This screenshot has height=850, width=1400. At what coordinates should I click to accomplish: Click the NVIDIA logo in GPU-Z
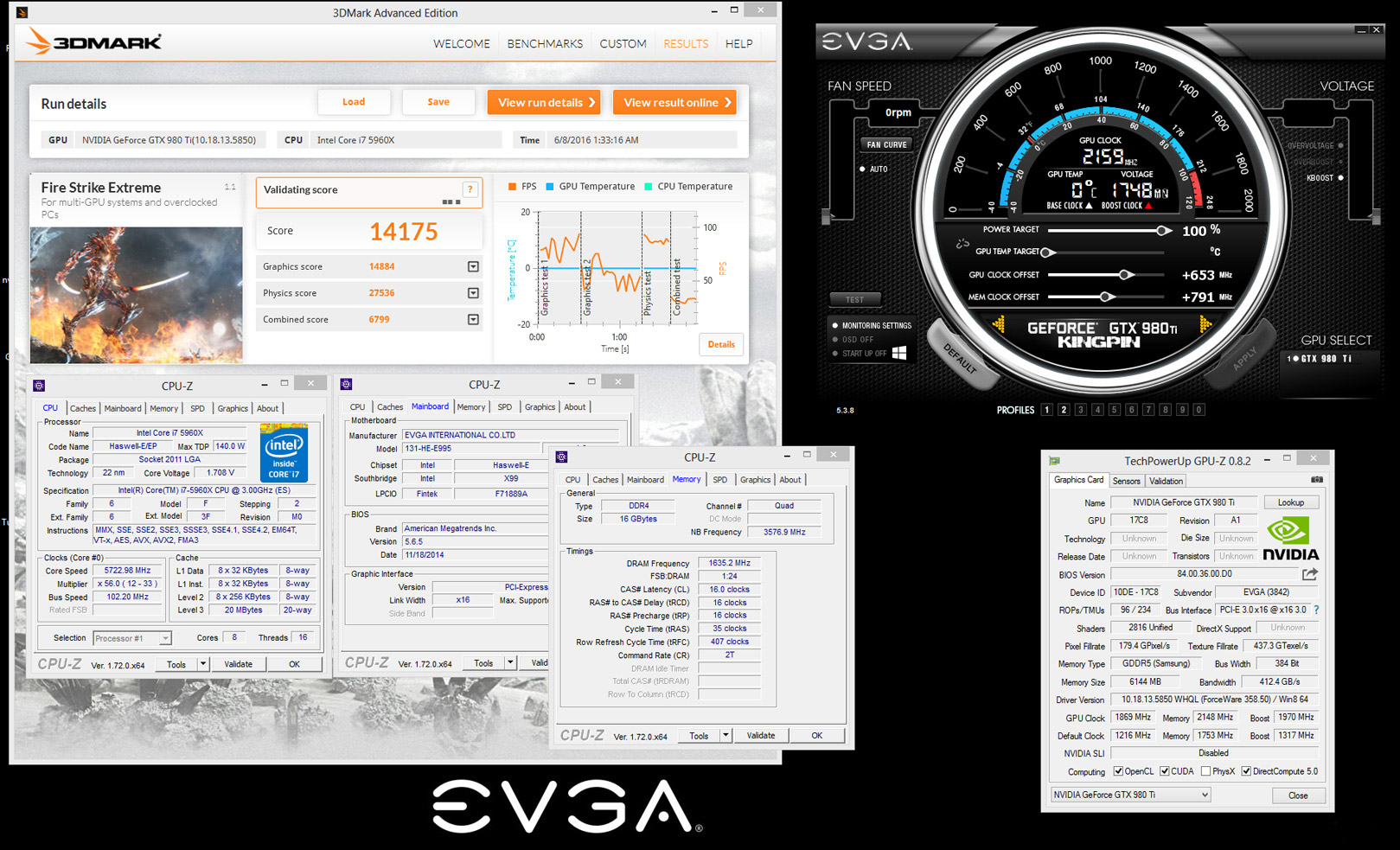pos(1290,539)
